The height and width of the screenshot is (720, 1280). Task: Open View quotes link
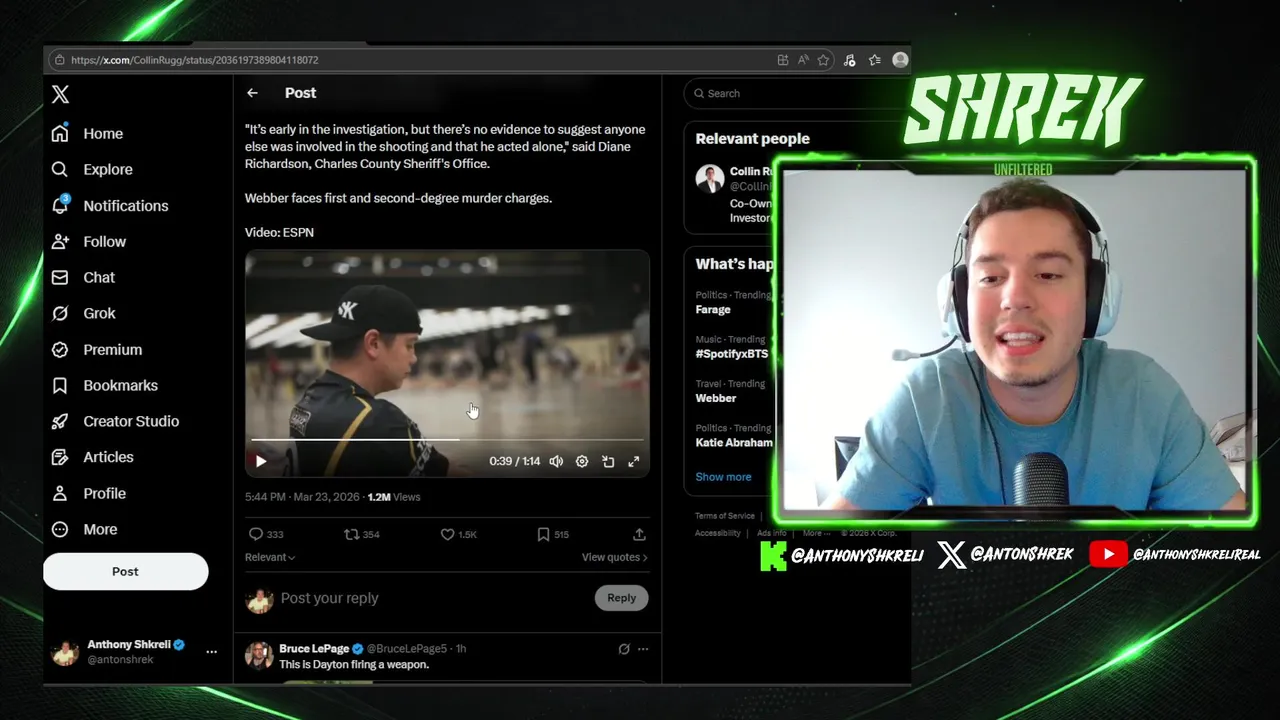tap(614, 557)
